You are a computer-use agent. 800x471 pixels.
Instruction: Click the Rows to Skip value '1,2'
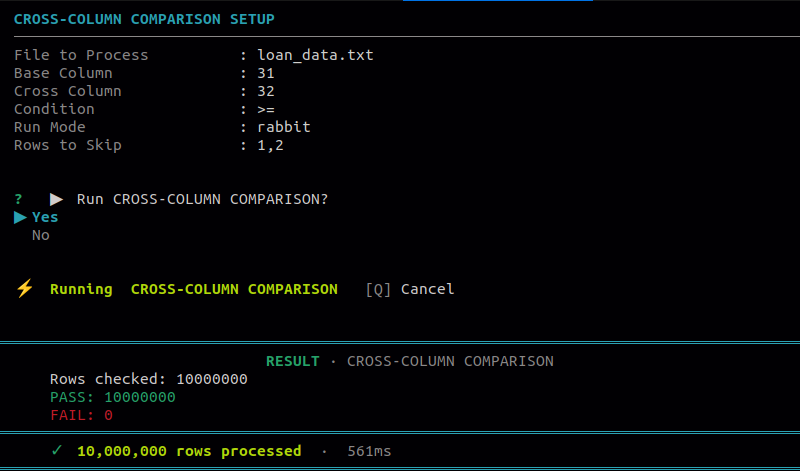point(270,145)
